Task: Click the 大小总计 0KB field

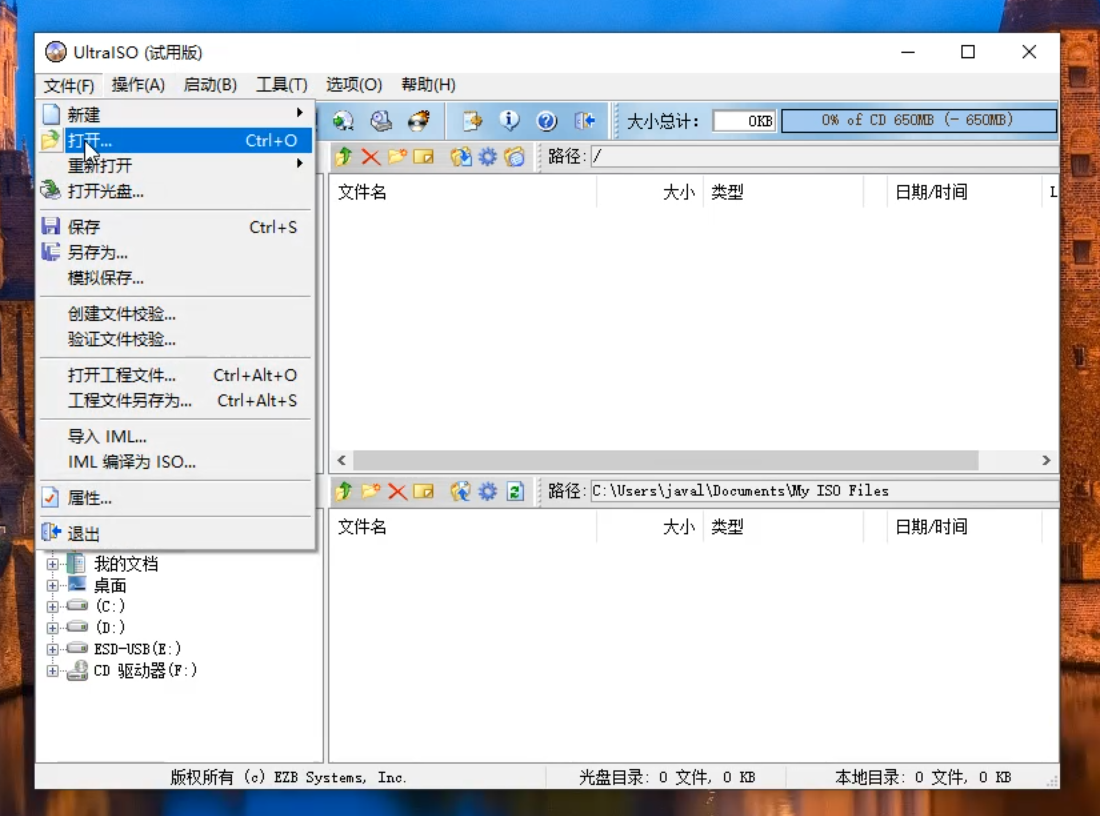Action: (744, 121)
